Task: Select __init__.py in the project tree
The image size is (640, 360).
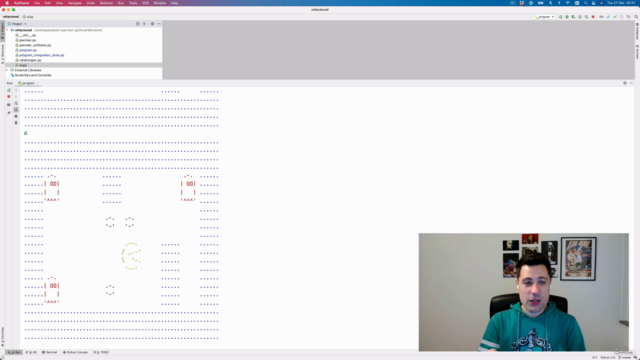Action: click(26, 35)
